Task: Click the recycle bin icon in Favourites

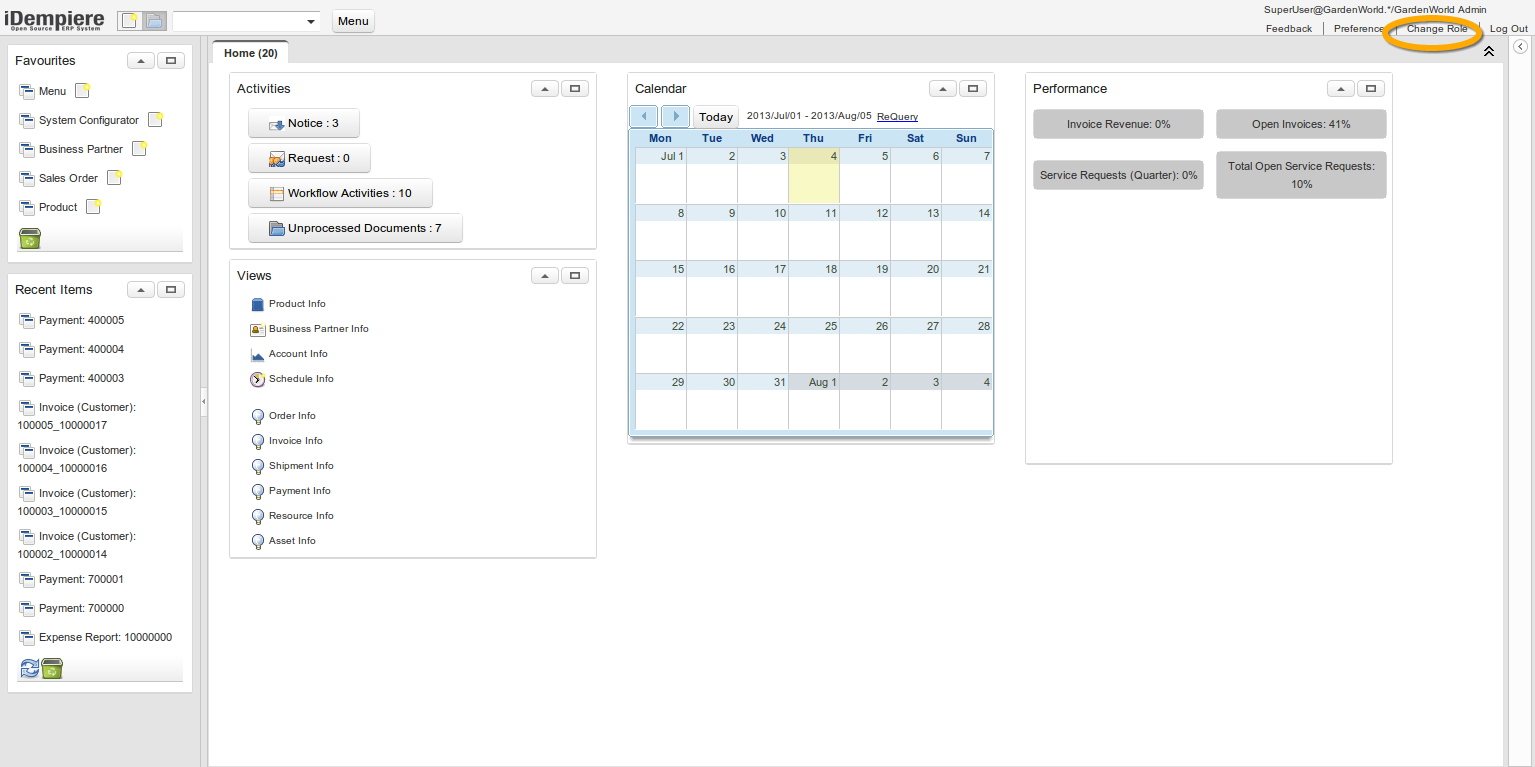Action: click(x=30, y=239)
